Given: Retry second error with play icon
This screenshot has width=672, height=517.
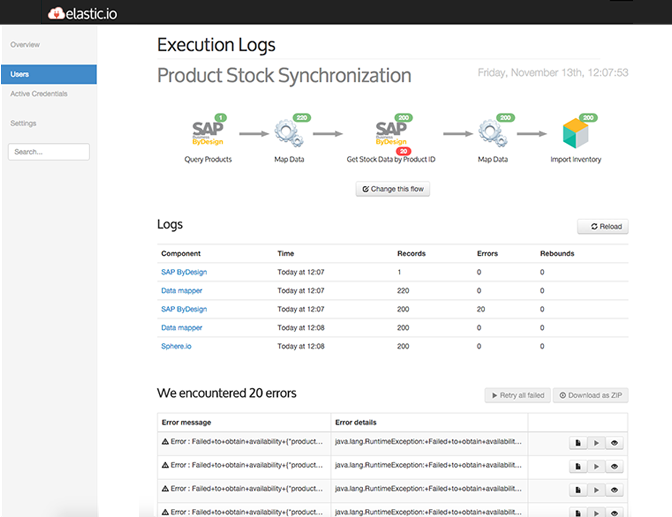Looking at the screenshot, I should point(596,466).
